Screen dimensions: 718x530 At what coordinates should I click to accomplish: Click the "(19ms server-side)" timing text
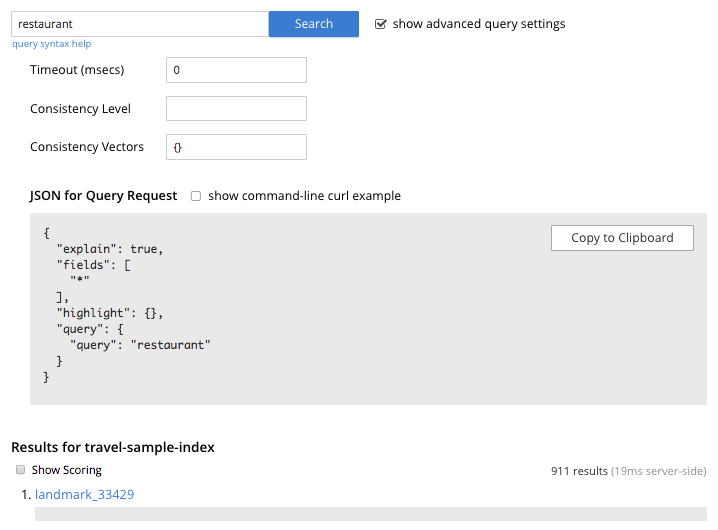point(658,471)
